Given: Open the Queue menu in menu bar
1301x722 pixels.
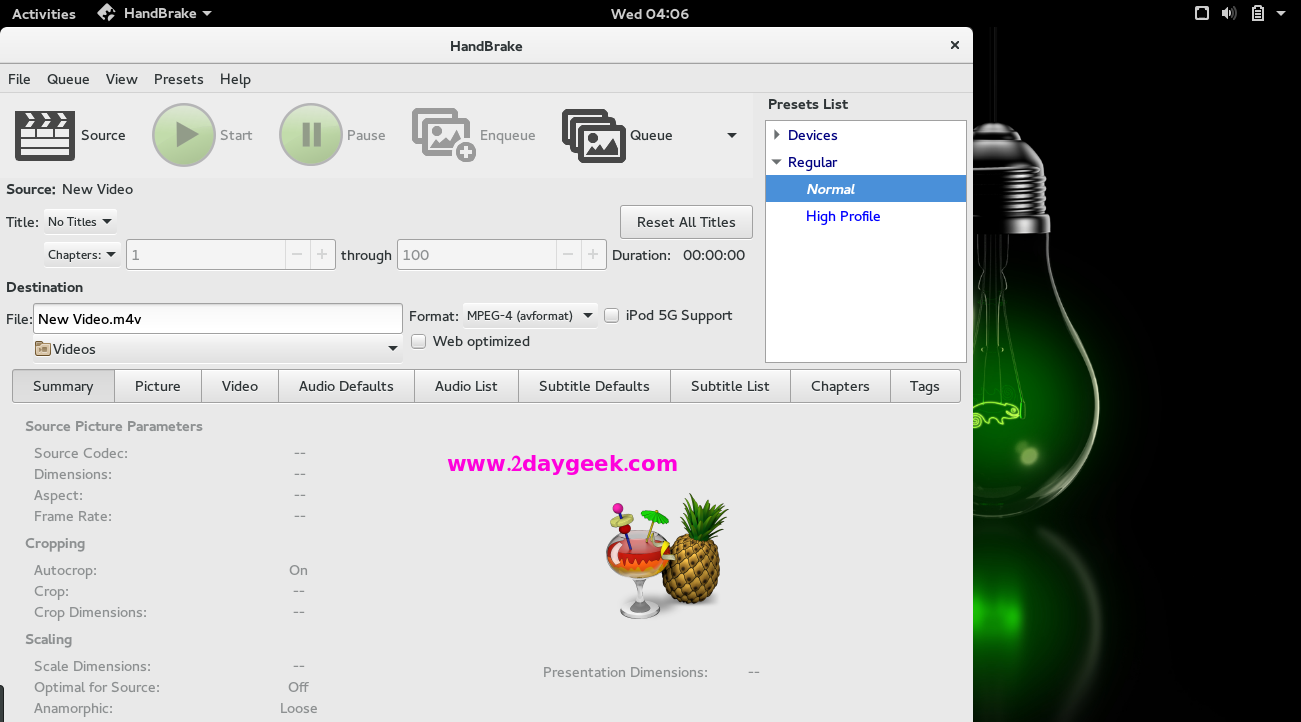Looking at the screenshot, I should click(x=68, y=79).
